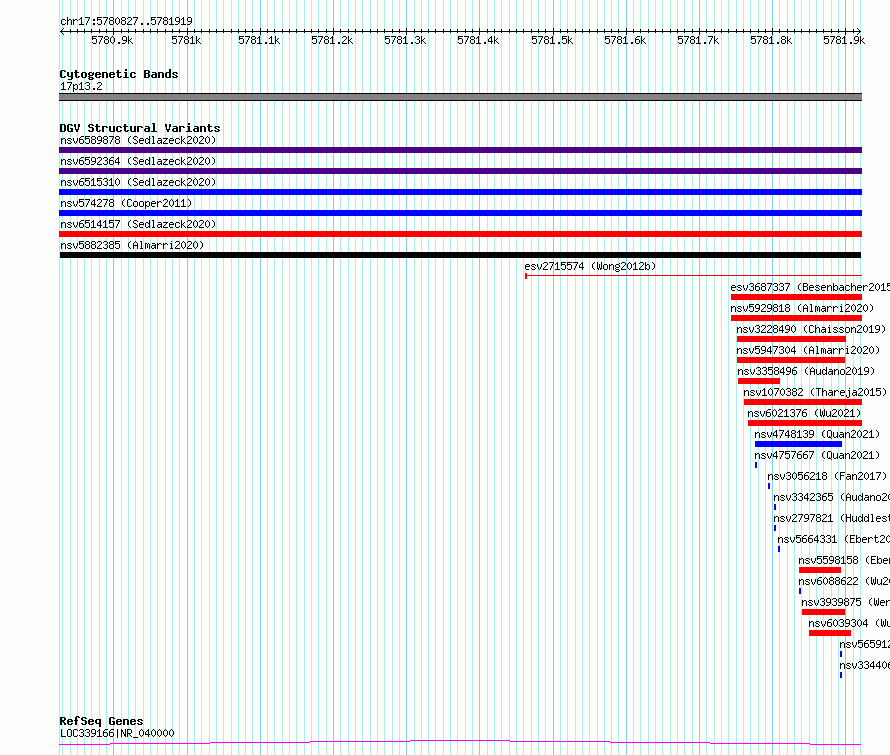This screenshot has height=755, width=890.
Task: Select the nsv6514157 (Sedlazeck2020) label
Action: pos(138,224)
